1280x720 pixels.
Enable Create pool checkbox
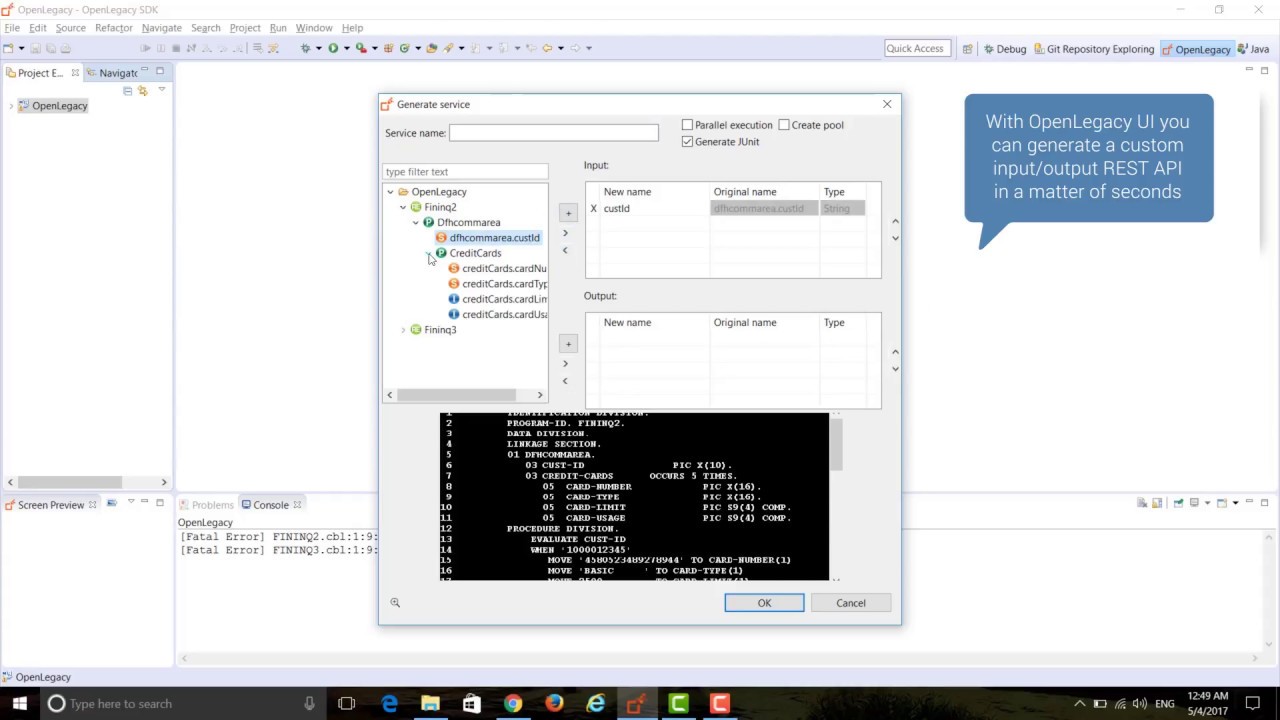point(784,125)
